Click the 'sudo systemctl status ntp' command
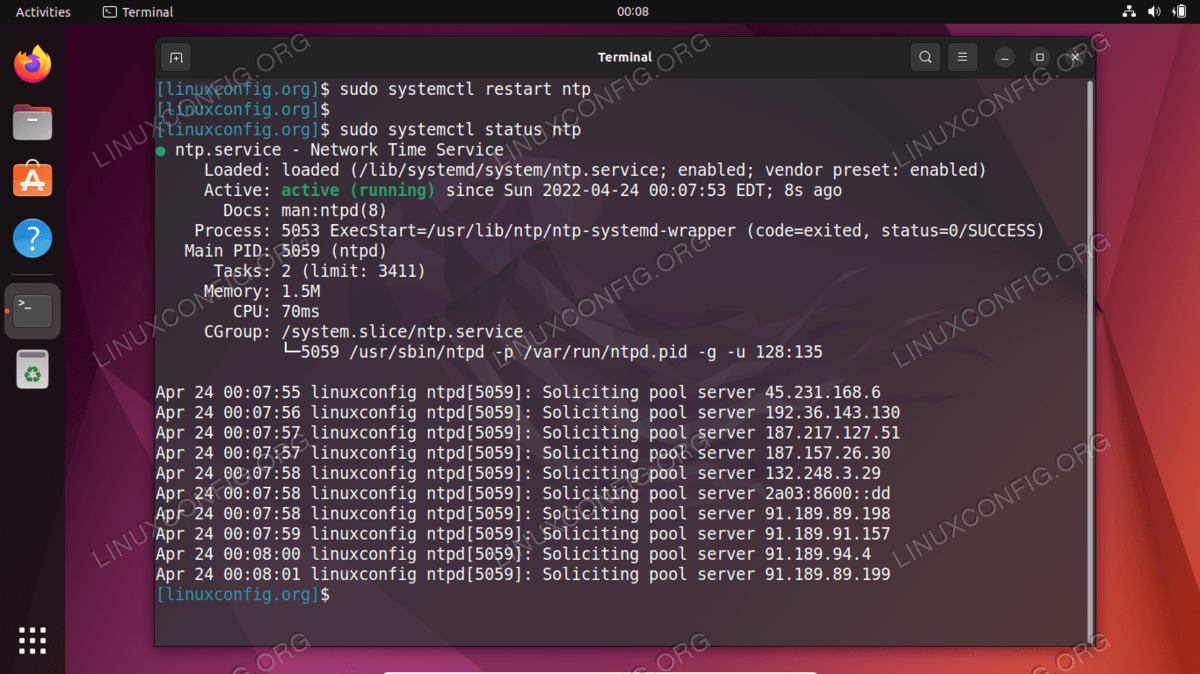 [460, 130]
